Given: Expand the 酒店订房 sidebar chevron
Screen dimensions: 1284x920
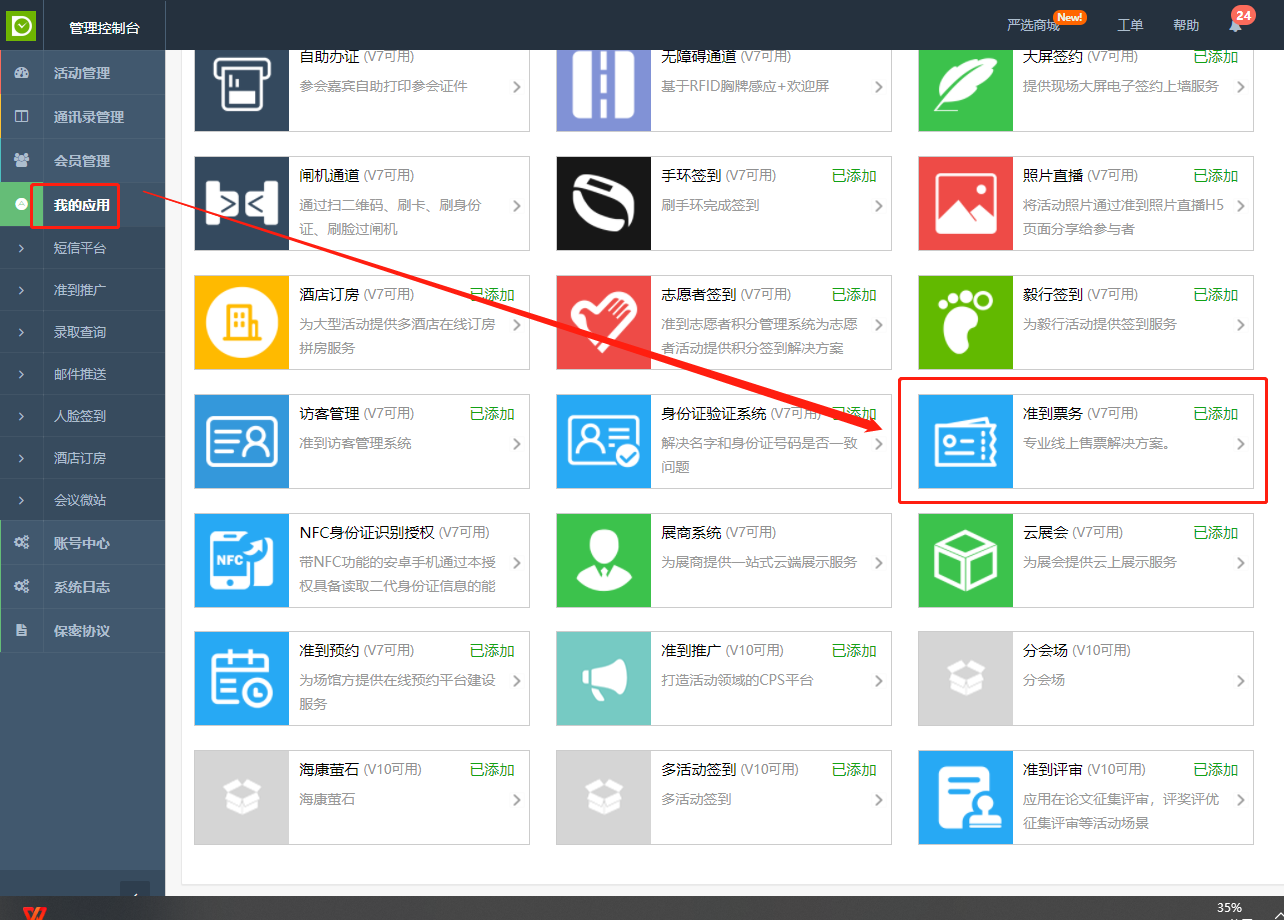Looking at the screenshot, I should point(21,458).
